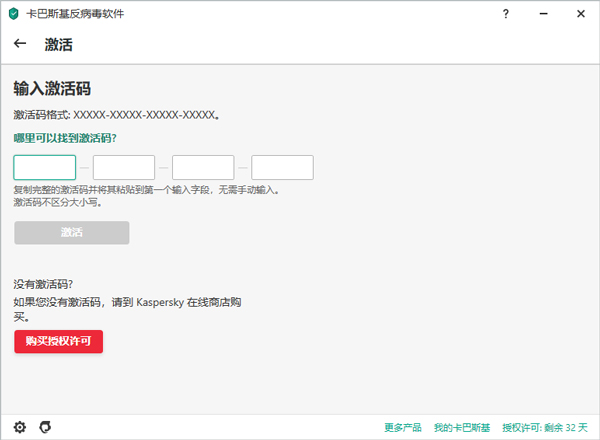
Task: Focus the fourth activation code field
Action: pos(282,167)
